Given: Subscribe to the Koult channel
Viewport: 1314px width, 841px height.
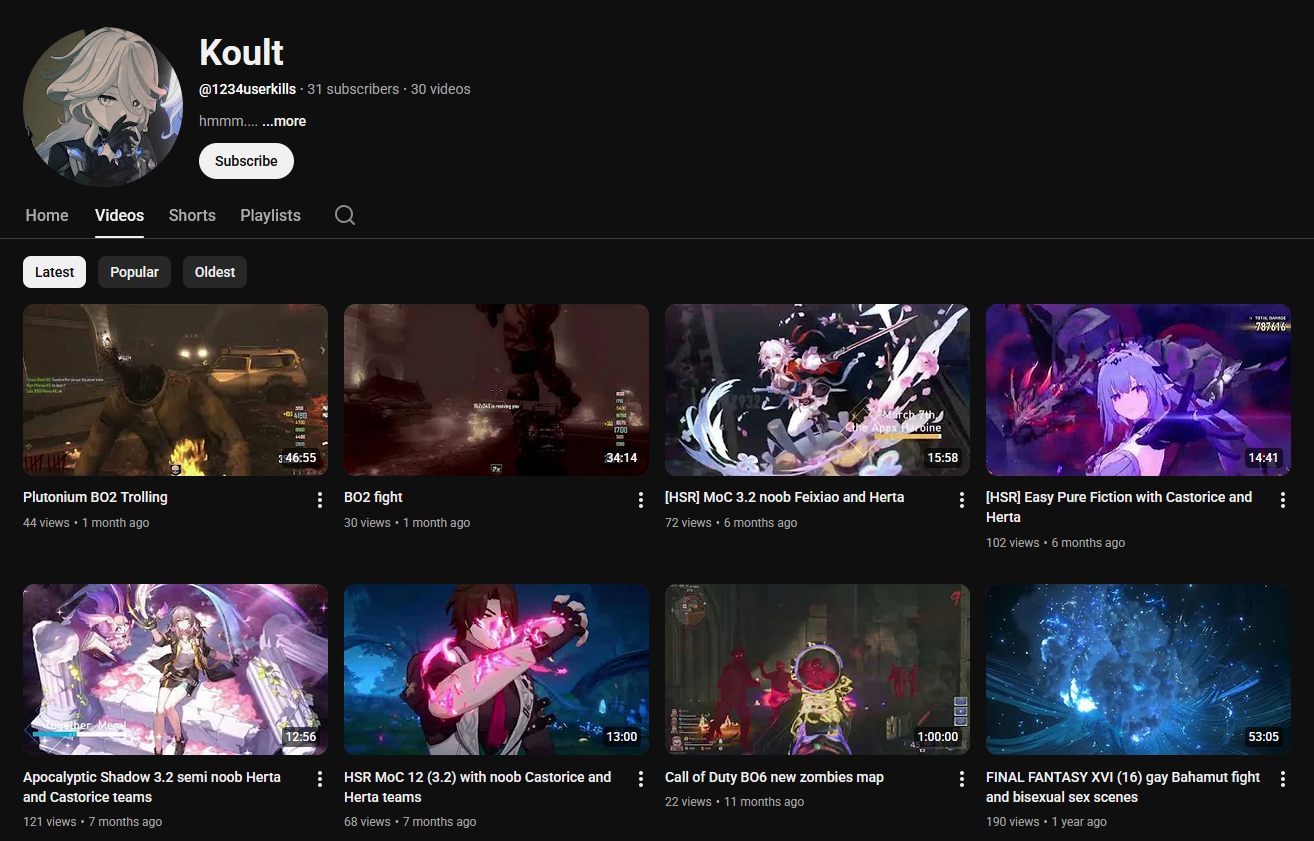Looking at the screenshot, I should coord(246,161).
